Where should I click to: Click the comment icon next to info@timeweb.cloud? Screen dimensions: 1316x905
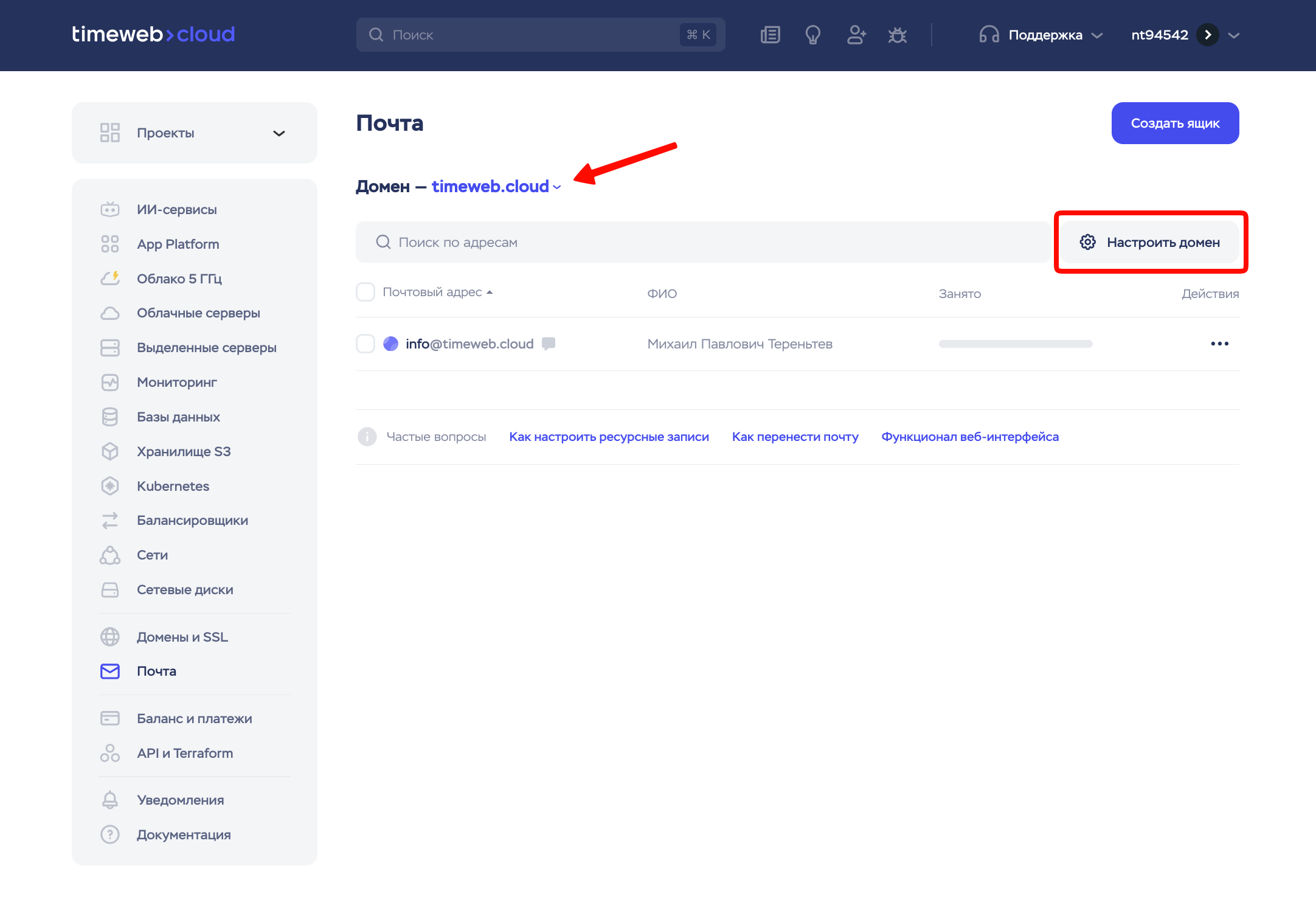pos(549,344)
